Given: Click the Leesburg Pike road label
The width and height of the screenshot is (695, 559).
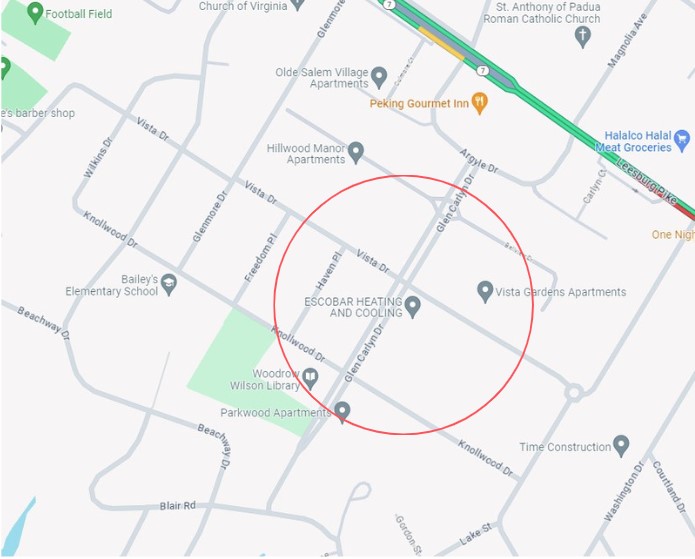Looking at the screenshot, I should tap(647, 182).
